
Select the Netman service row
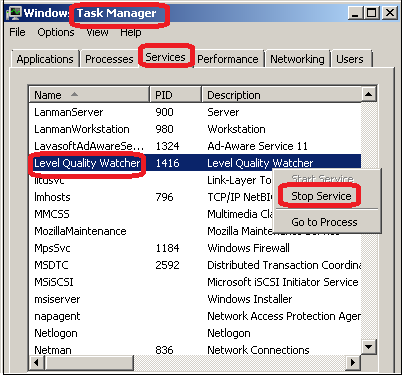[195, 350]
